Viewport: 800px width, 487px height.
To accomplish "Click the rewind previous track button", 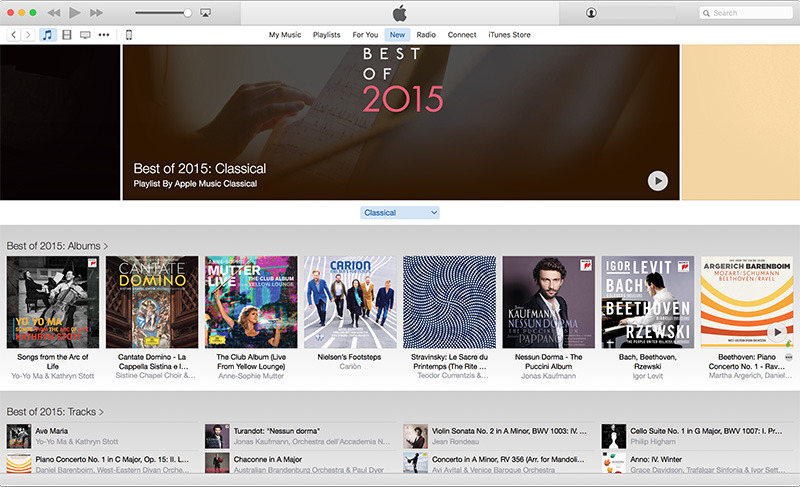I will point(54,13).
